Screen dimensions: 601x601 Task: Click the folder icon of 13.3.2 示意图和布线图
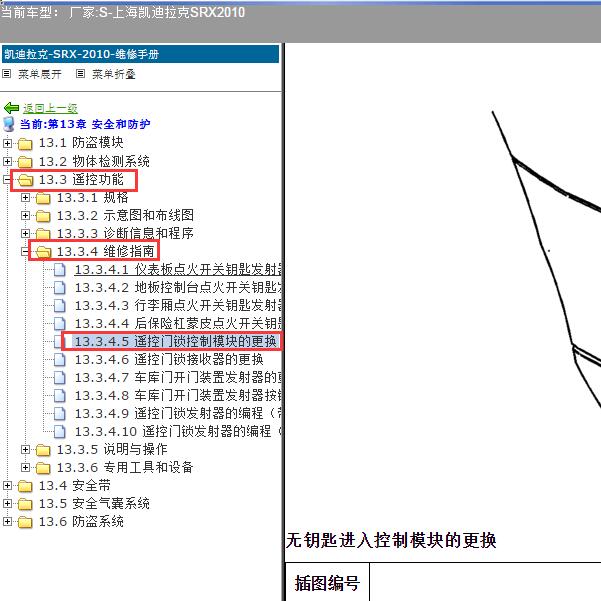click(43, 216)
